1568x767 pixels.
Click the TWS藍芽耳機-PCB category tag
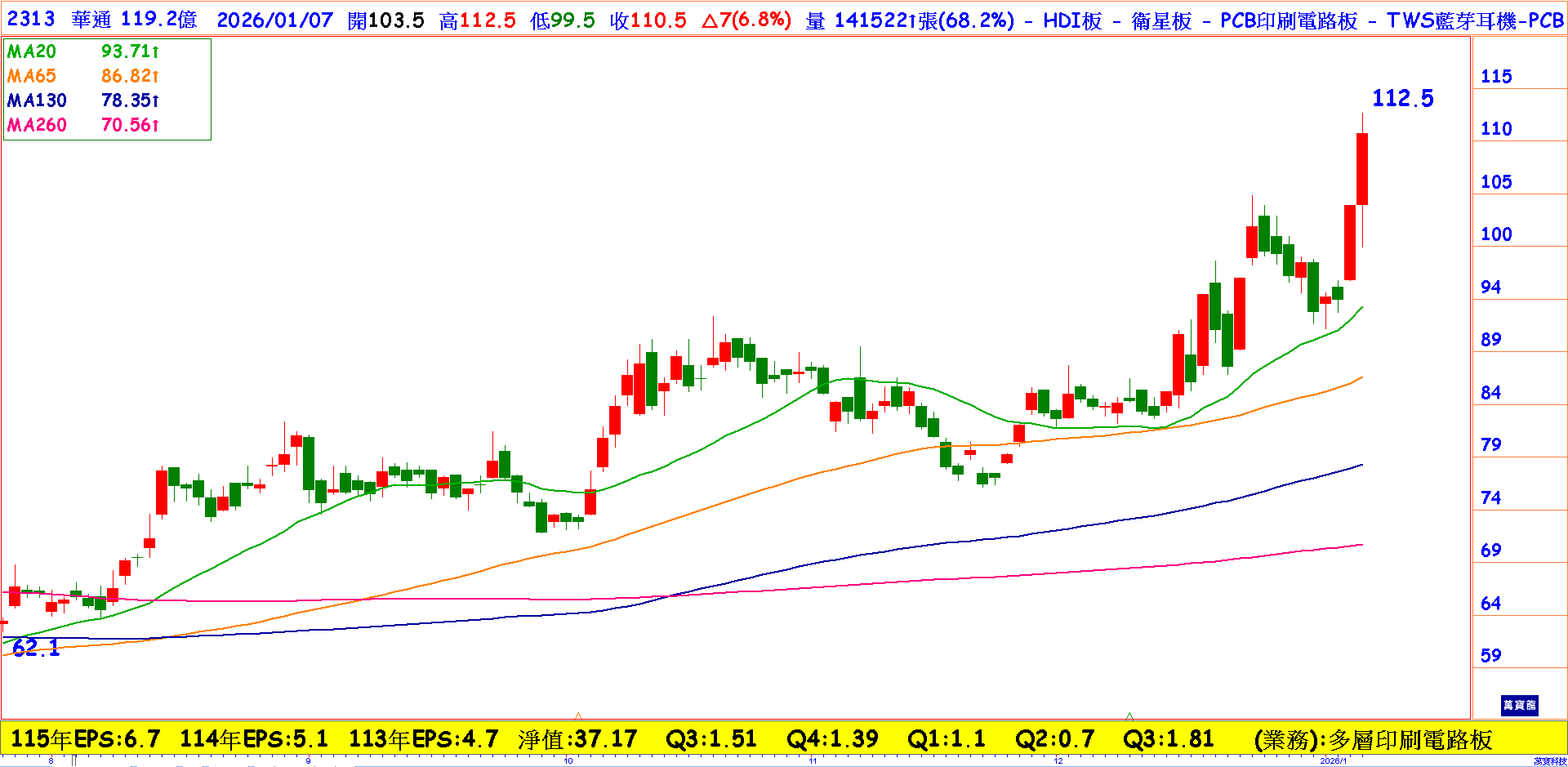pyautogui.click(x=1475, y=20)
